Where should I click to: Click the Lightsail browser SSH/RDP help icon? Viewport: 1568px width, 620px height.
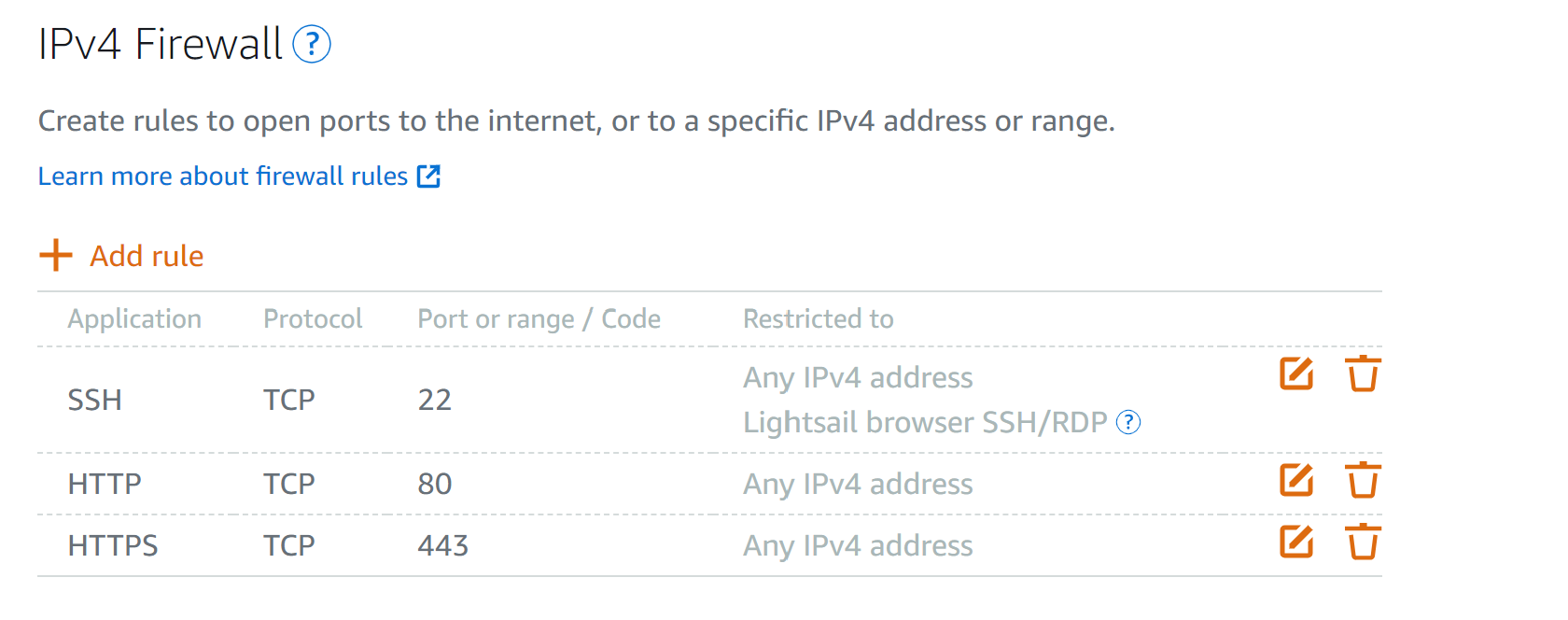1127,422
